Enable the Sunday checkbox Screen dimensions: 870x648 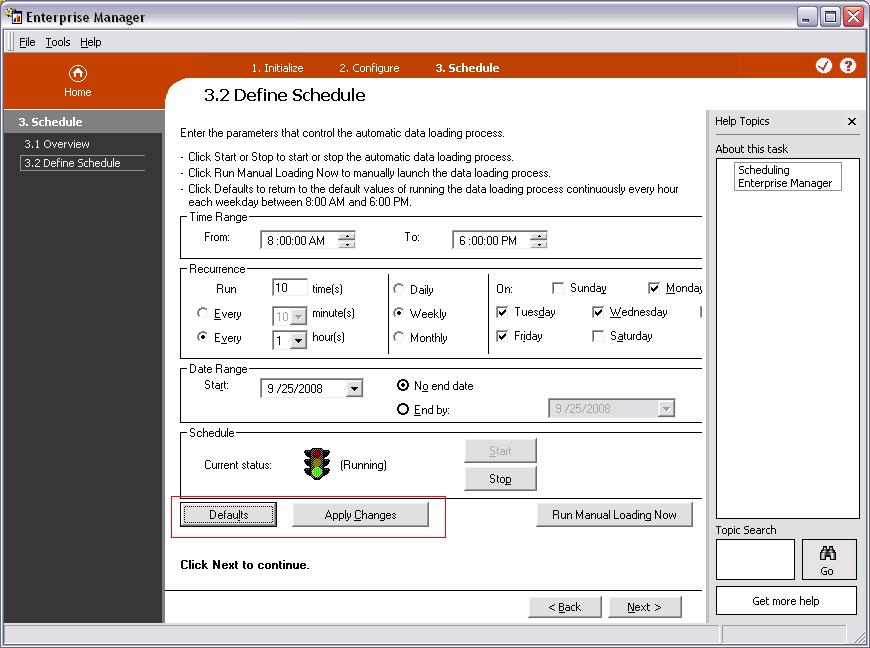coord(556,287)
